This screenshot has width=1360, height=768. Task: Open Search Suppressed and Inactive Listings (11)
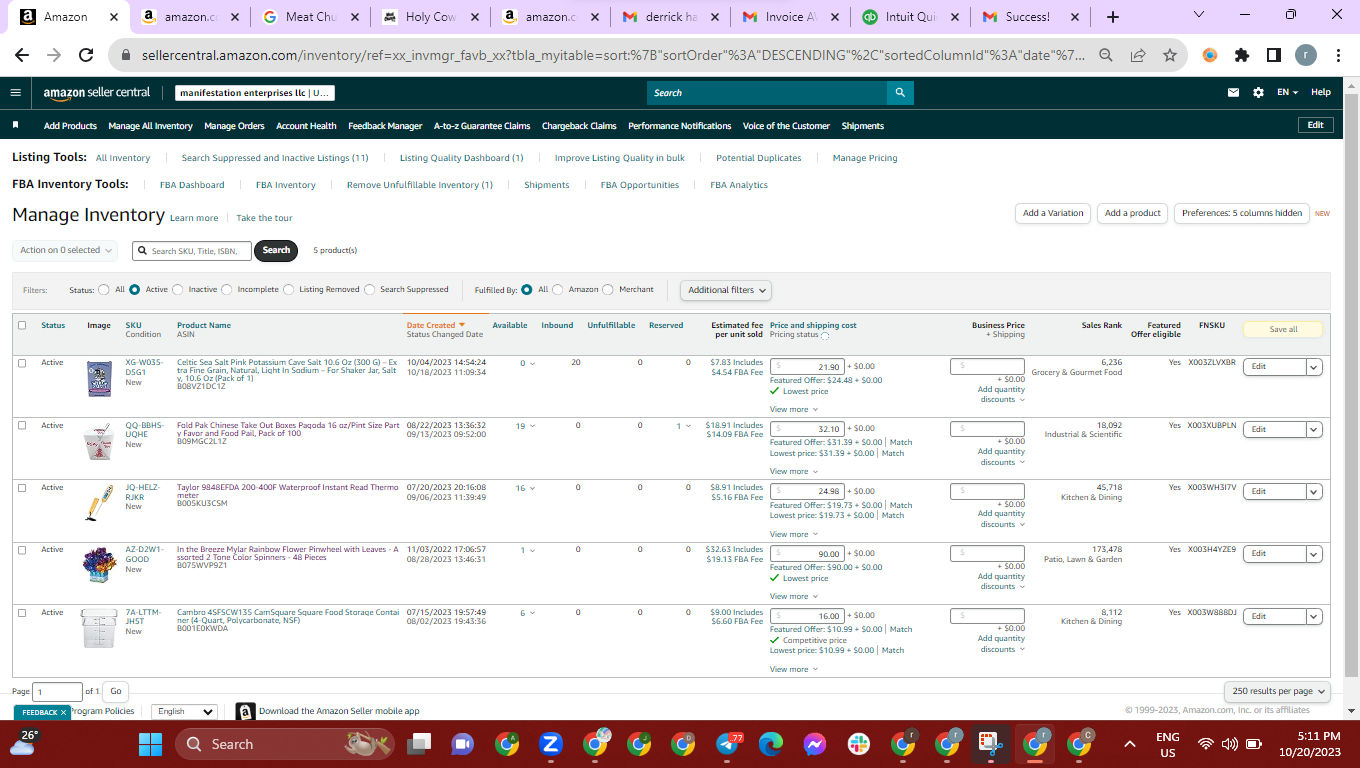[x=275, y=158]
